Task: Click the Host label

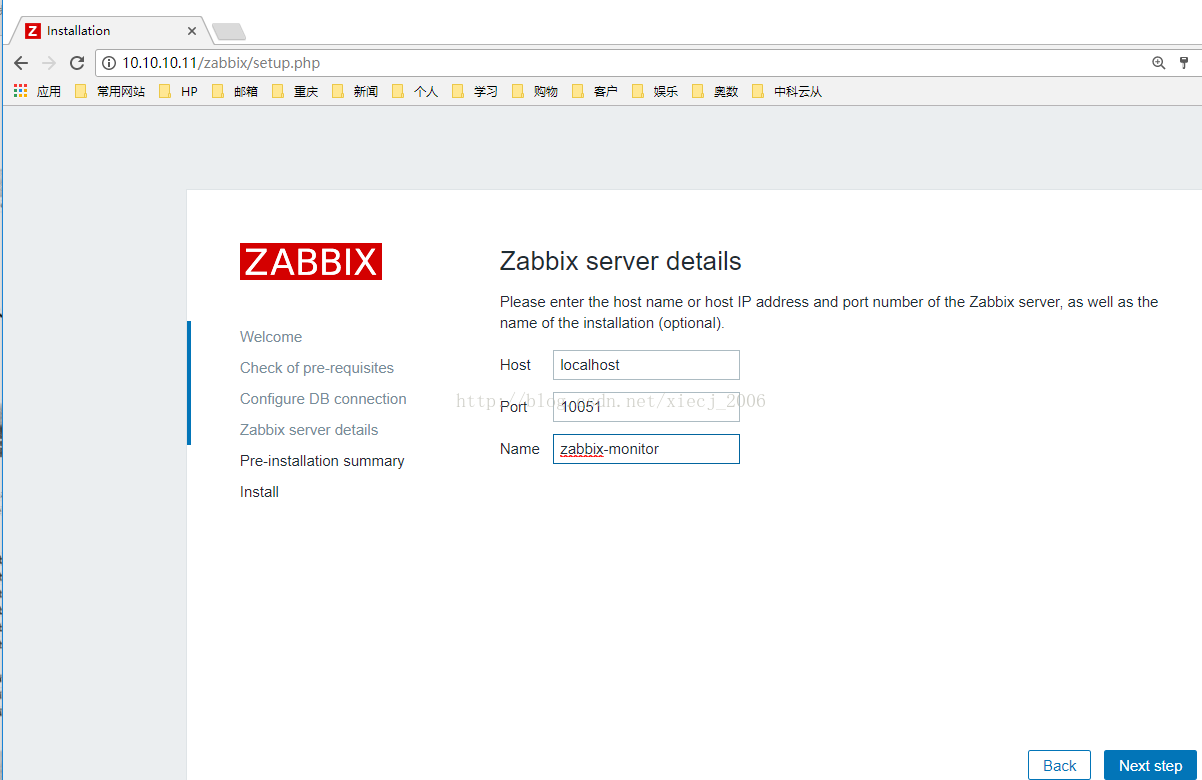Action: coord(515,365)
